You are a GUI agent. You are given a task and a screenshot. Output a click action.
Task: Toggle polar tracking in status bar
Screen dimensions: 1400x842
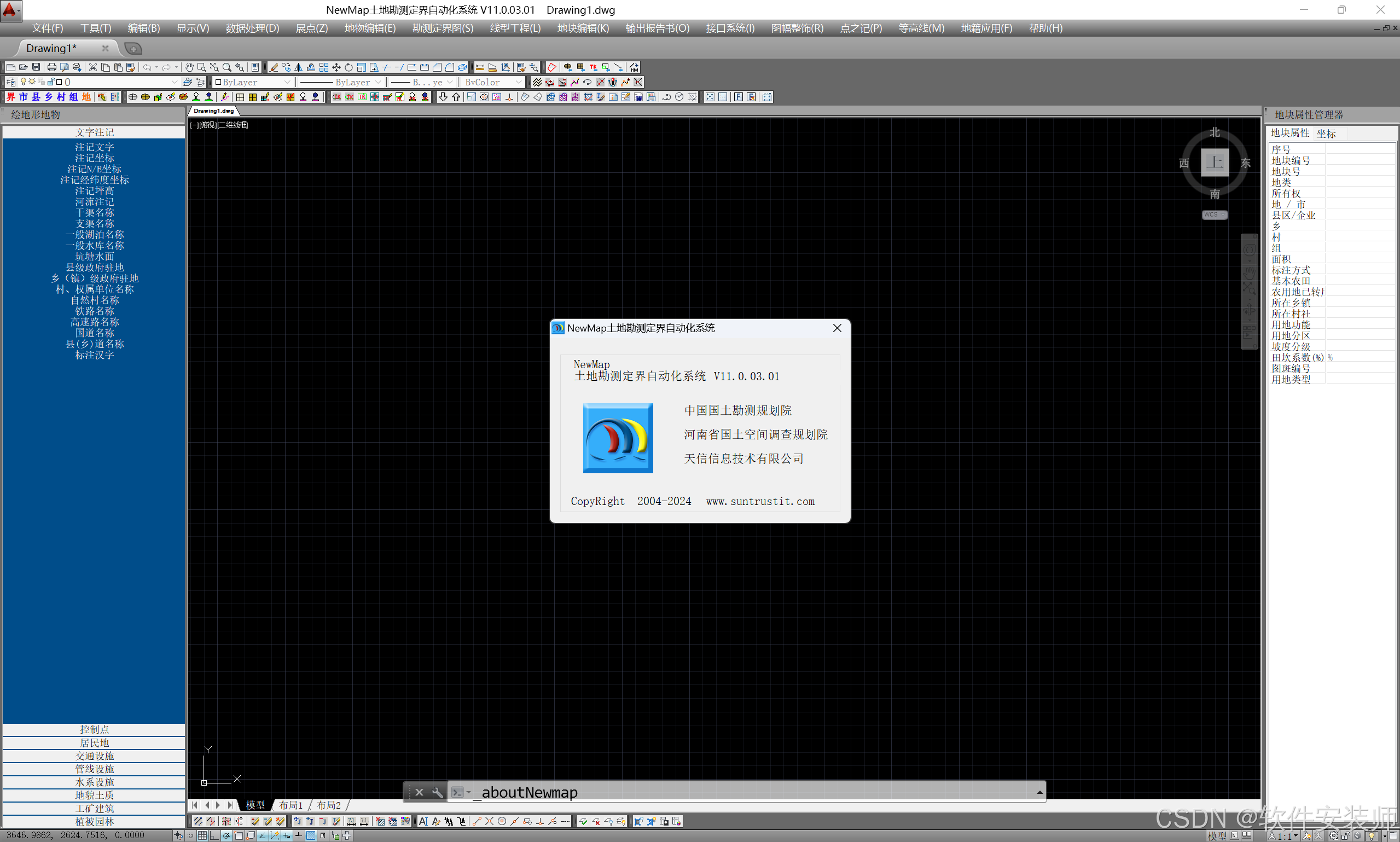pyautogui.click(x=226, y=835)
